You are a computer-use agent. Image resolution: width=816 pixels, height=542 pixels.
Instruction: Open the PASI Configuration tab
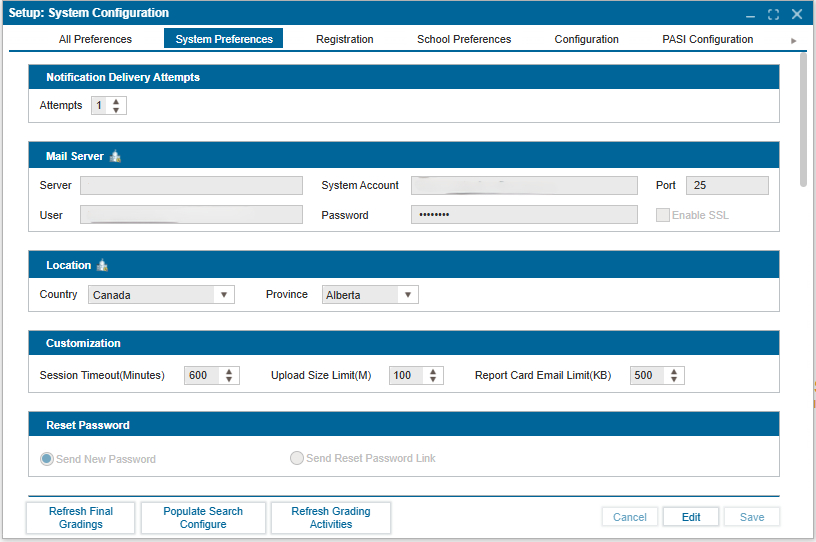point(707,40)
